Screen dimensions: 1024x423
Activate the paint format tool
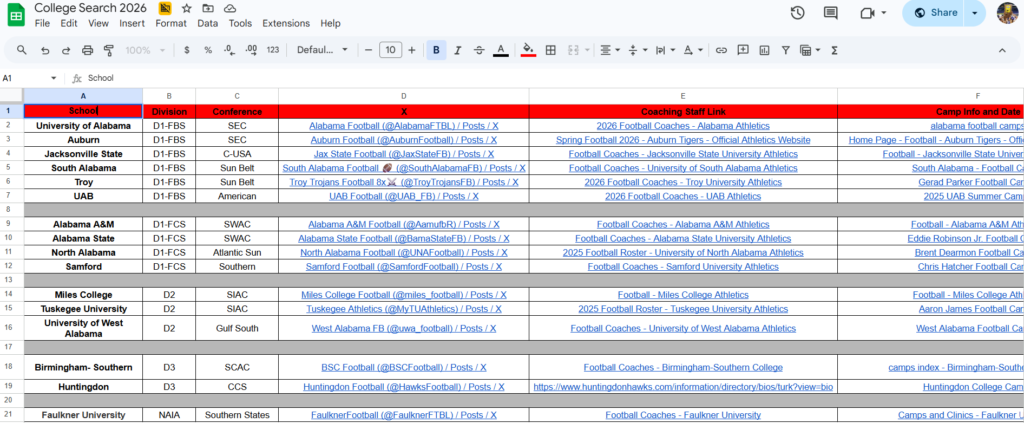point(109,50)
